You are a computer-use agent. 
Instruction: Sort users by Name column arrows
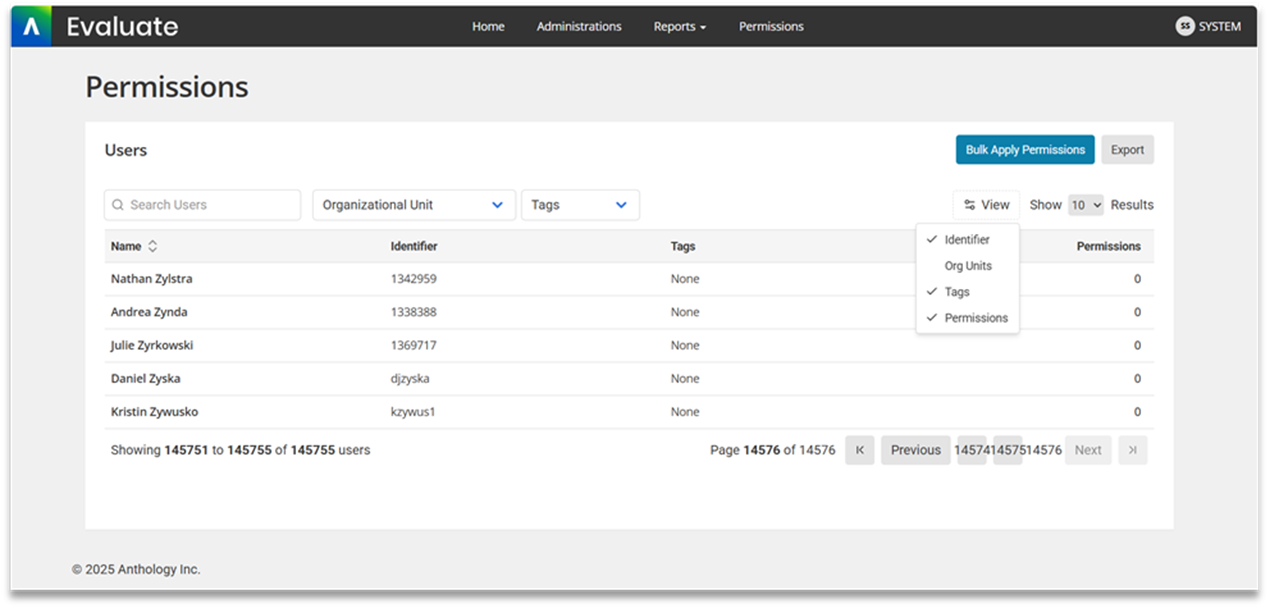(153, 246)
